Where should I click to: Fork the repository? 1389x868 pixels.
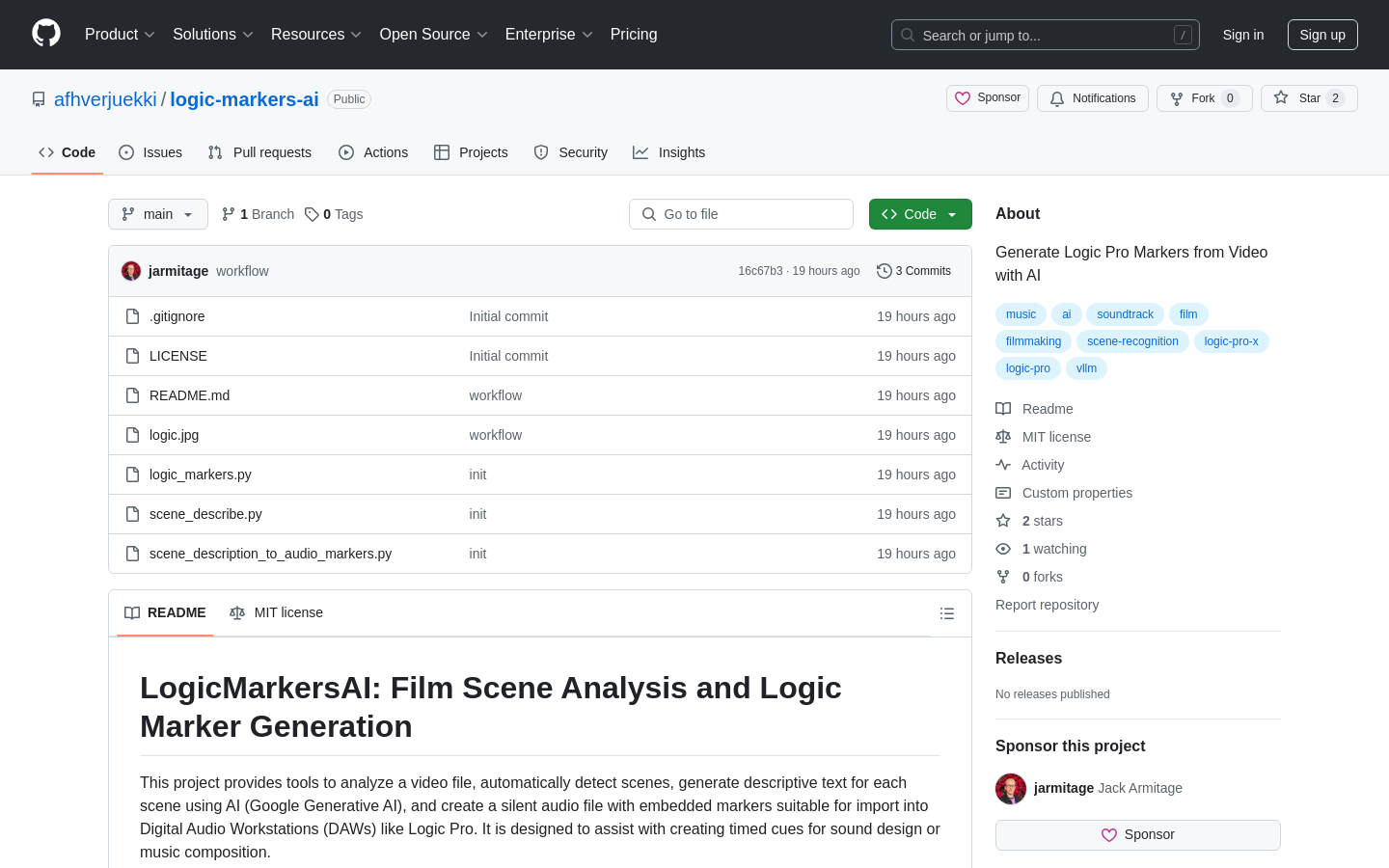pyautogui.click(x=1205, y=98)
